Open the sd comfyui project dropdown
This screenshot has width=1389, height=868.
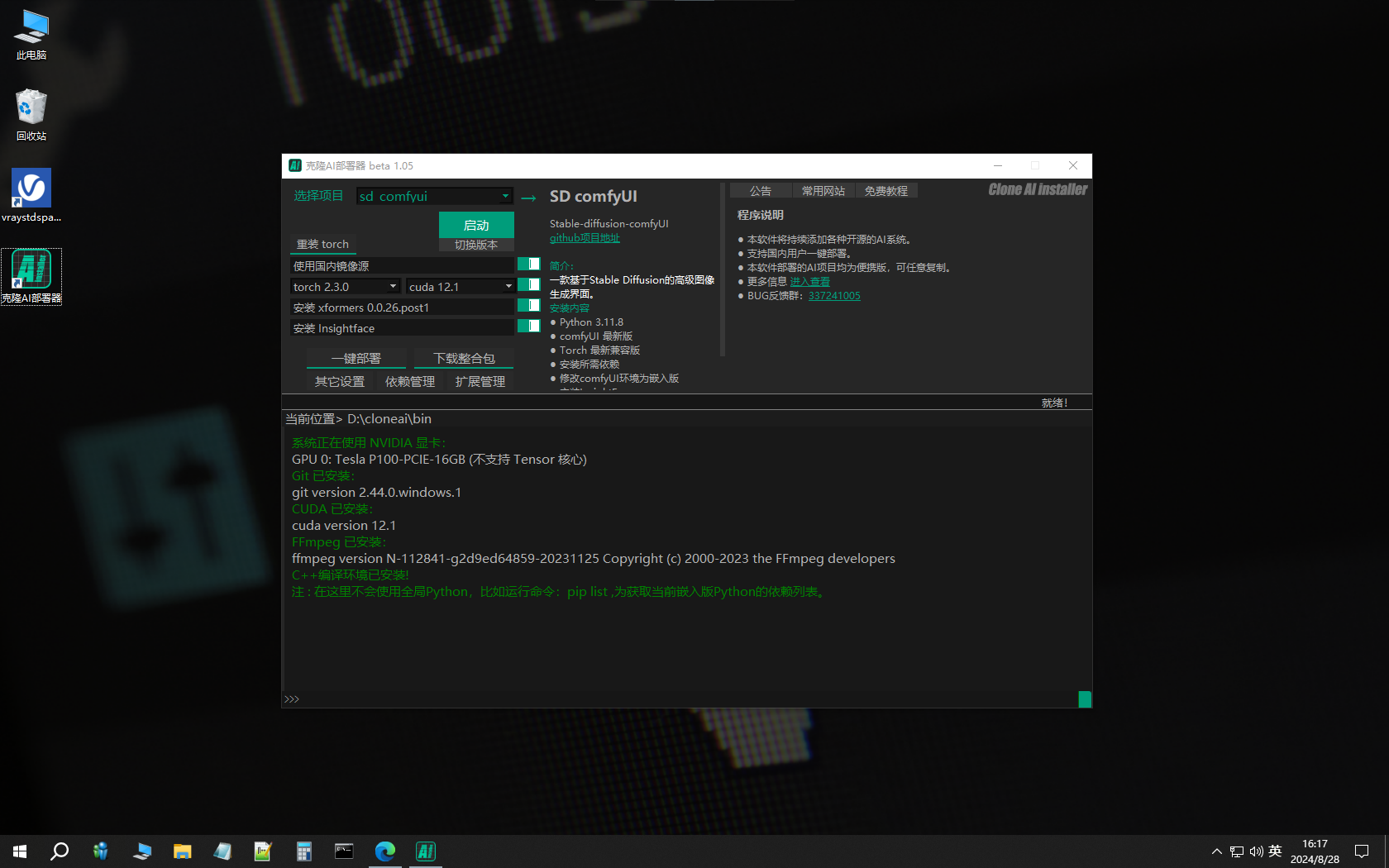pyautogui.click(x=435, y=196)
